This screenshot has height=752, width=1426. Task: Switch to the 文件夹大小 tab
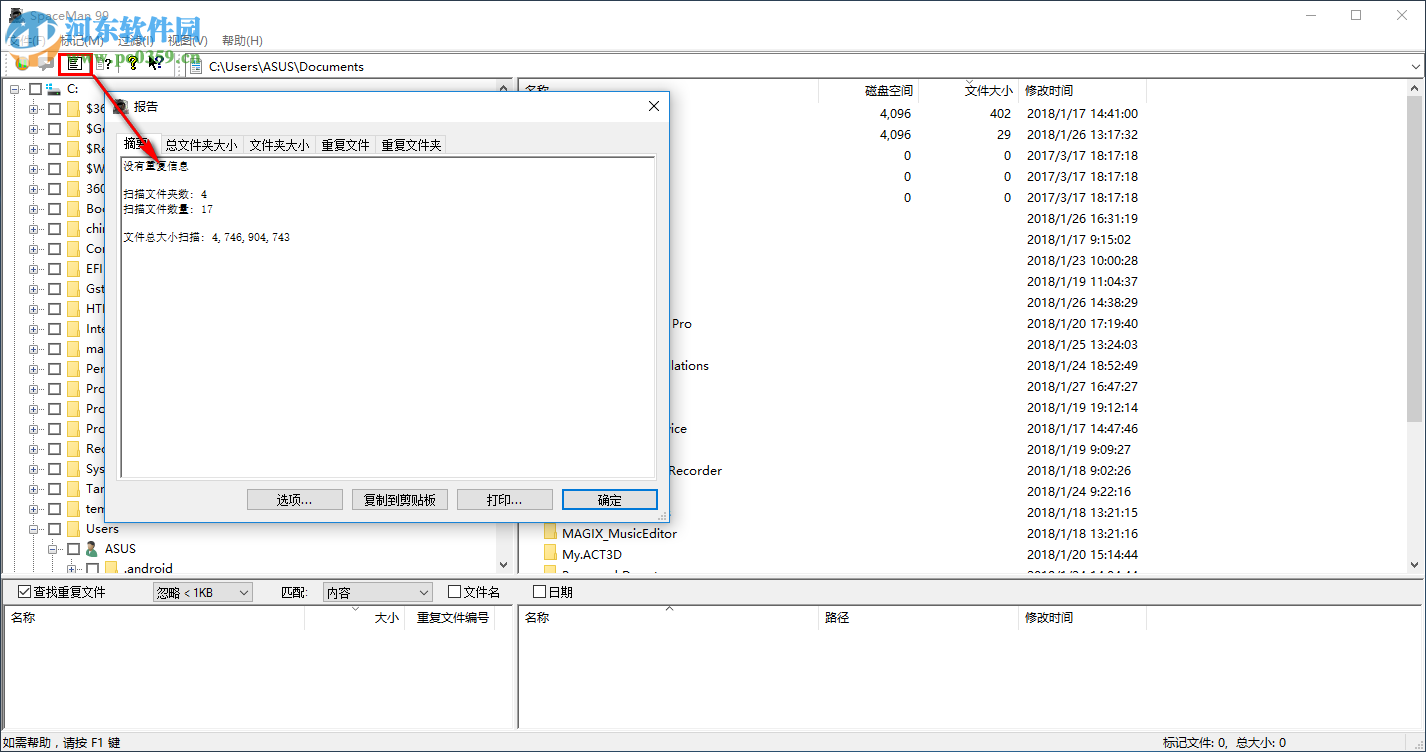point(279,145)
